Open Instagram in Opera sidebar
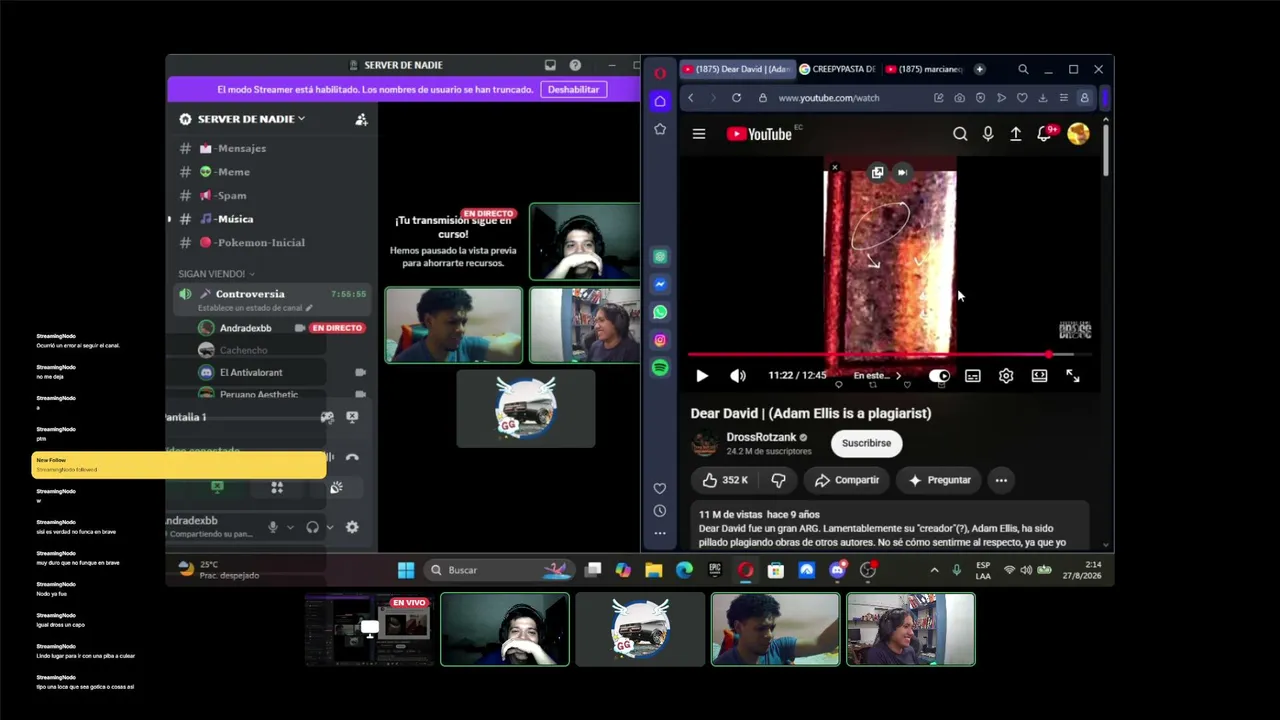Image resolution: width=1280 pixels, height=720 pixels. tap(660, 340)
